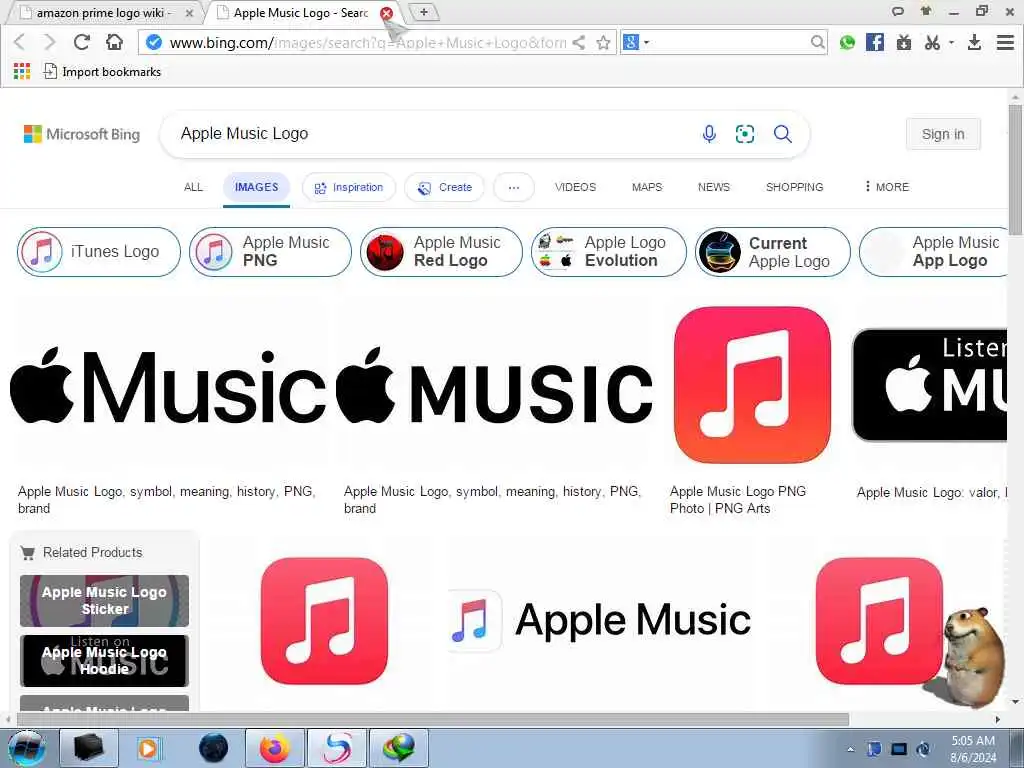Open the Facebook toolbar extension
This screenshot has height=768, width=1024.
[x=874, y=42]
